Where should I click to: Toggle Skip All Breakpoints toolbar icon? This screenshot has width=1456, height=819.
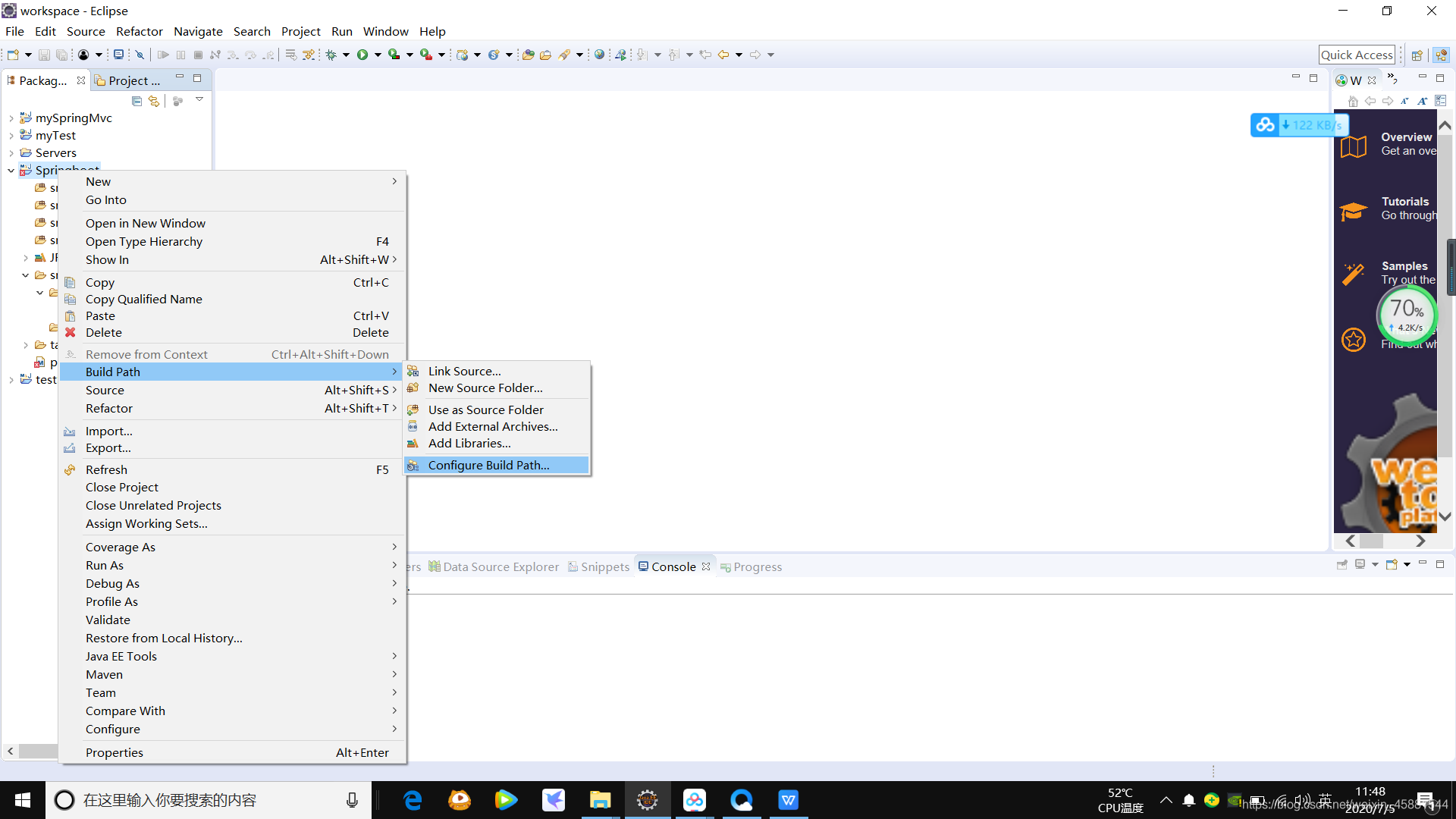(140, 55)
